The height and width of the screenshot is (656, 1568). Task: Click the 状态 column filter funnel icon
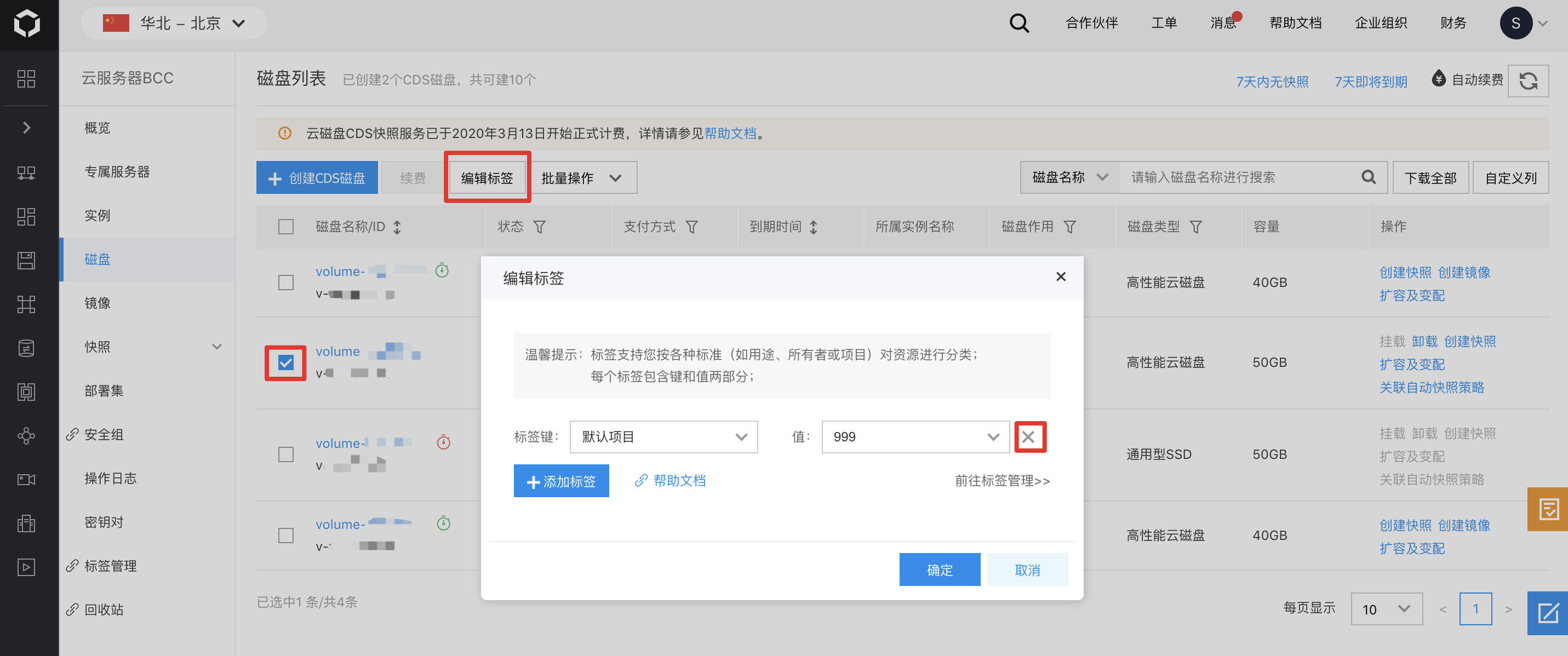click(x=539, y=227)
